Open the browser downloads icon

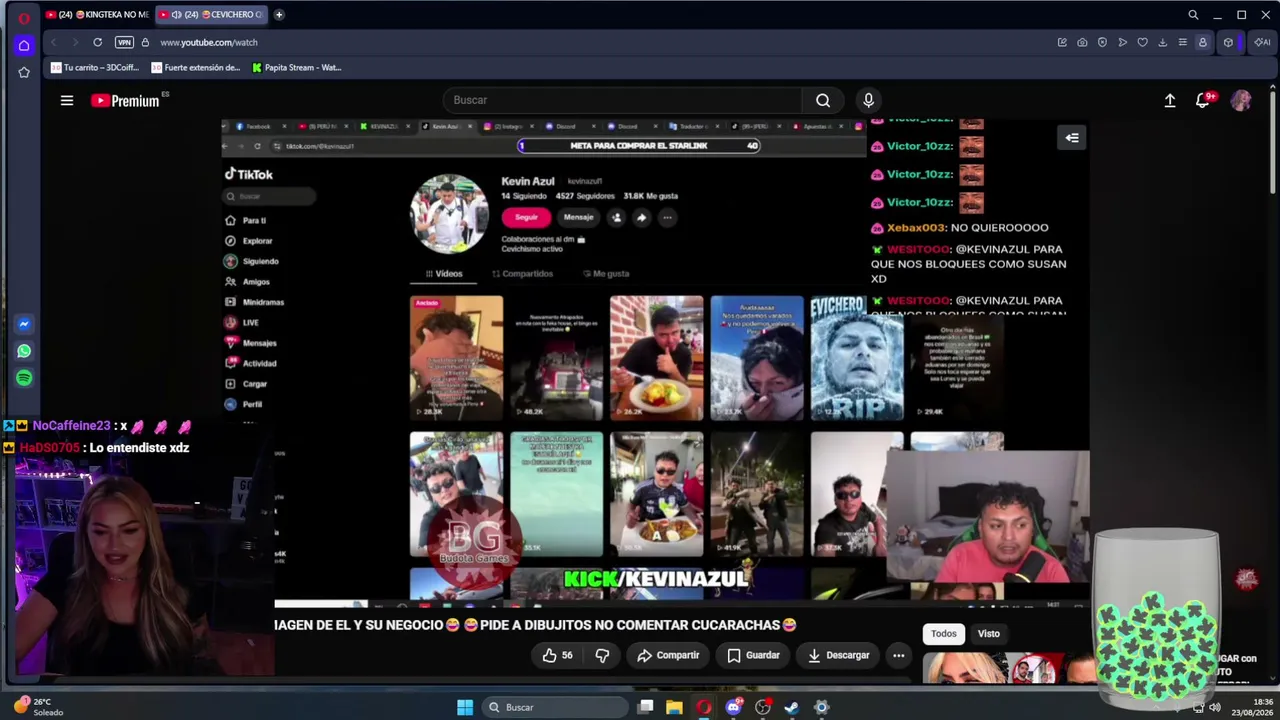[x=1162, y=42]
